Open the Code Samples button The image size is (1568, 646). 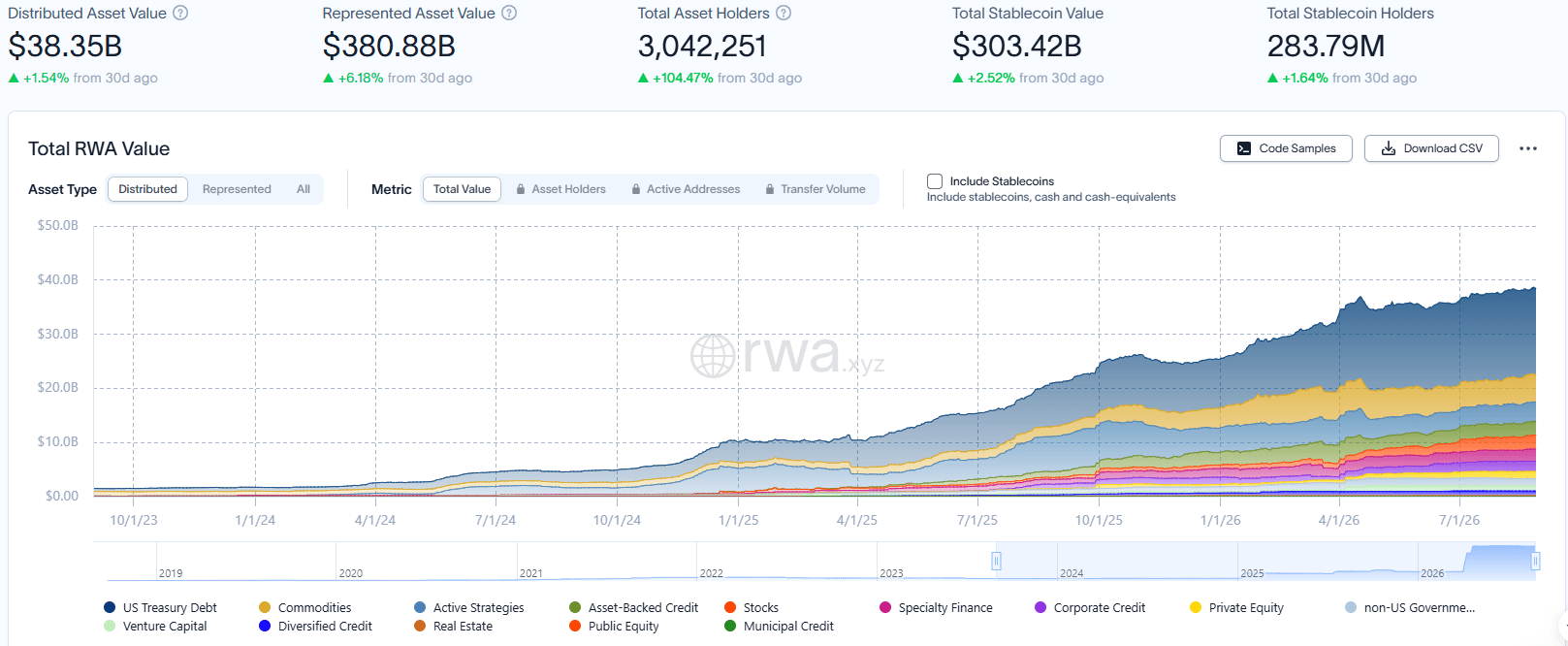pyautogui.click(x=1286, y=148)
